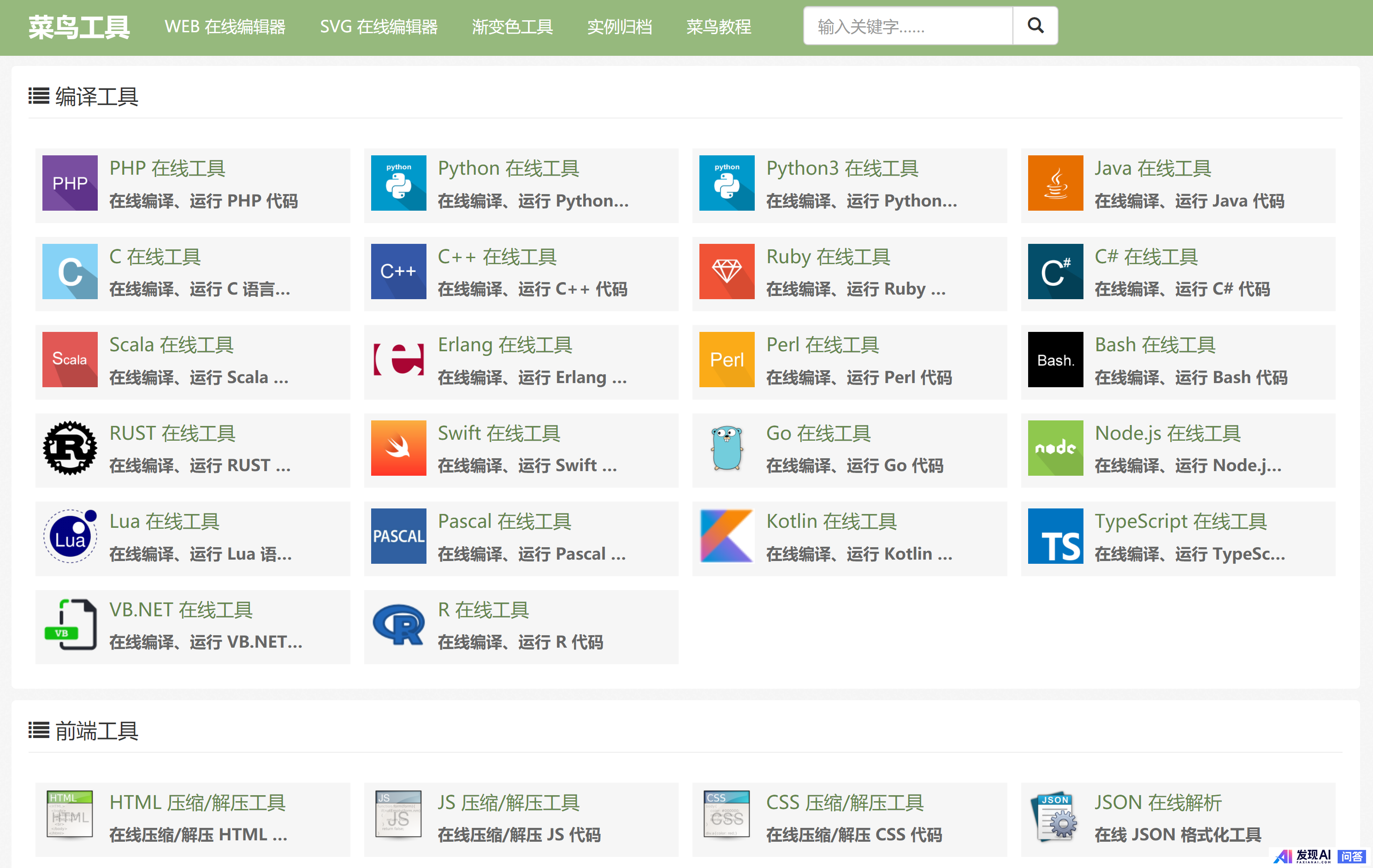Click the C language icon

pos(70,272)
